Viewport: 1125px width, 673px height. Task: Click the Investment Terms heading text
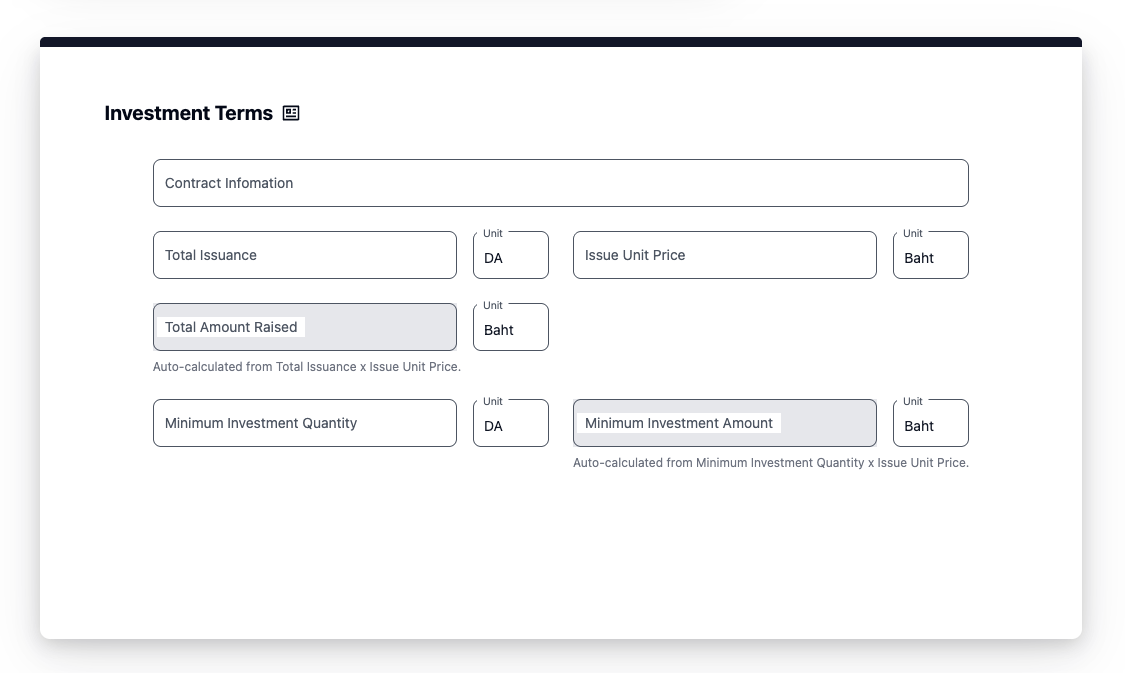pyautogui.click(x=188, y=113)
